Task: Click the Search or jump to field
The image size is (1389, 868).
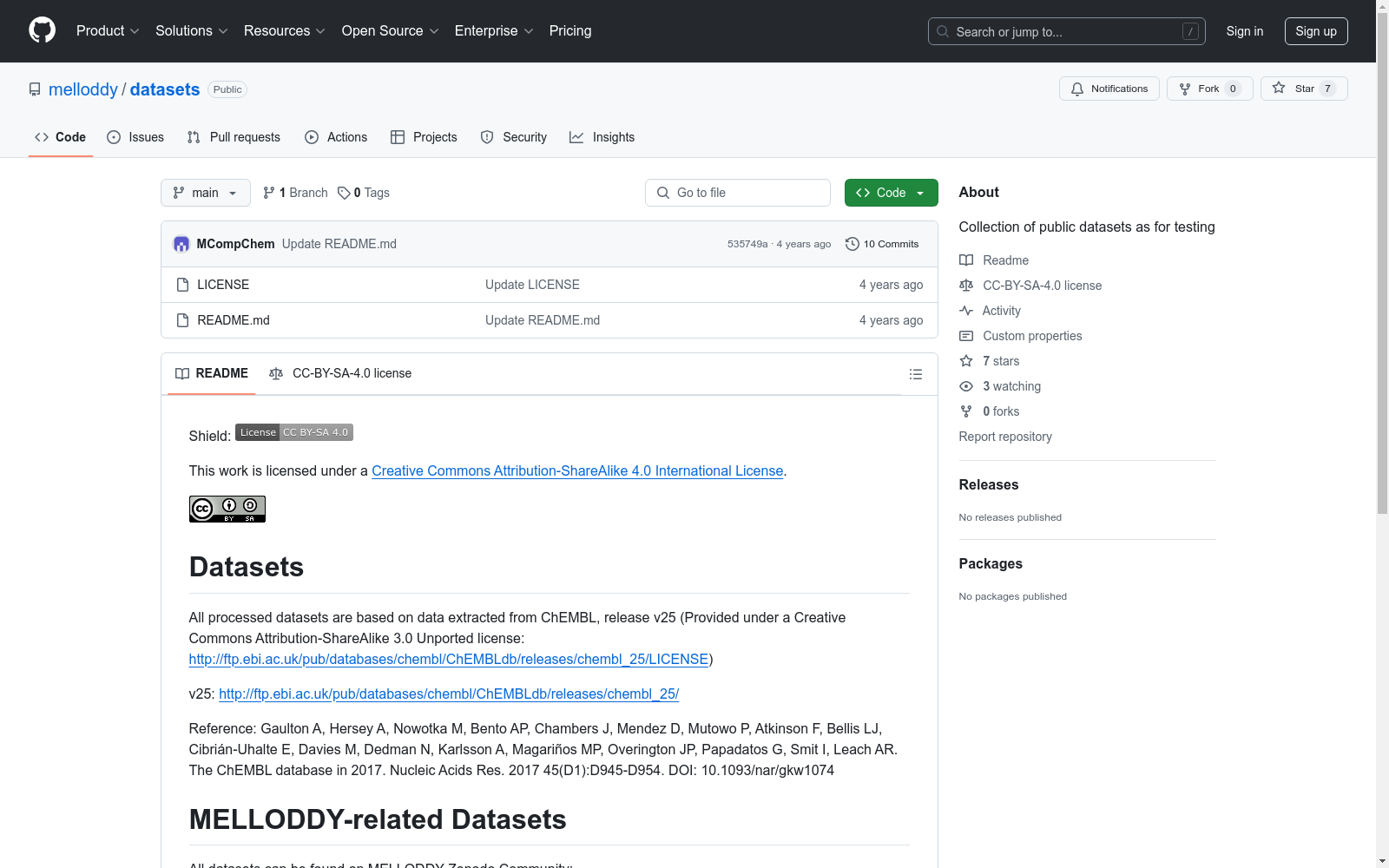Action: 1067,31
